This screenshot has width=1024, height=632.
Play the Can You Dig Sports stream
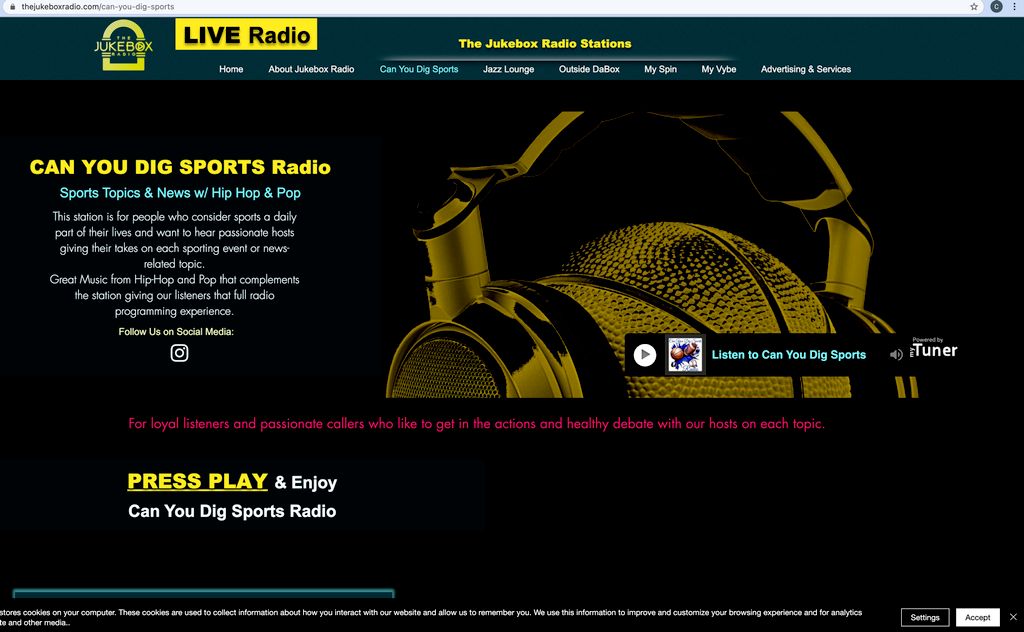(645, 355)
